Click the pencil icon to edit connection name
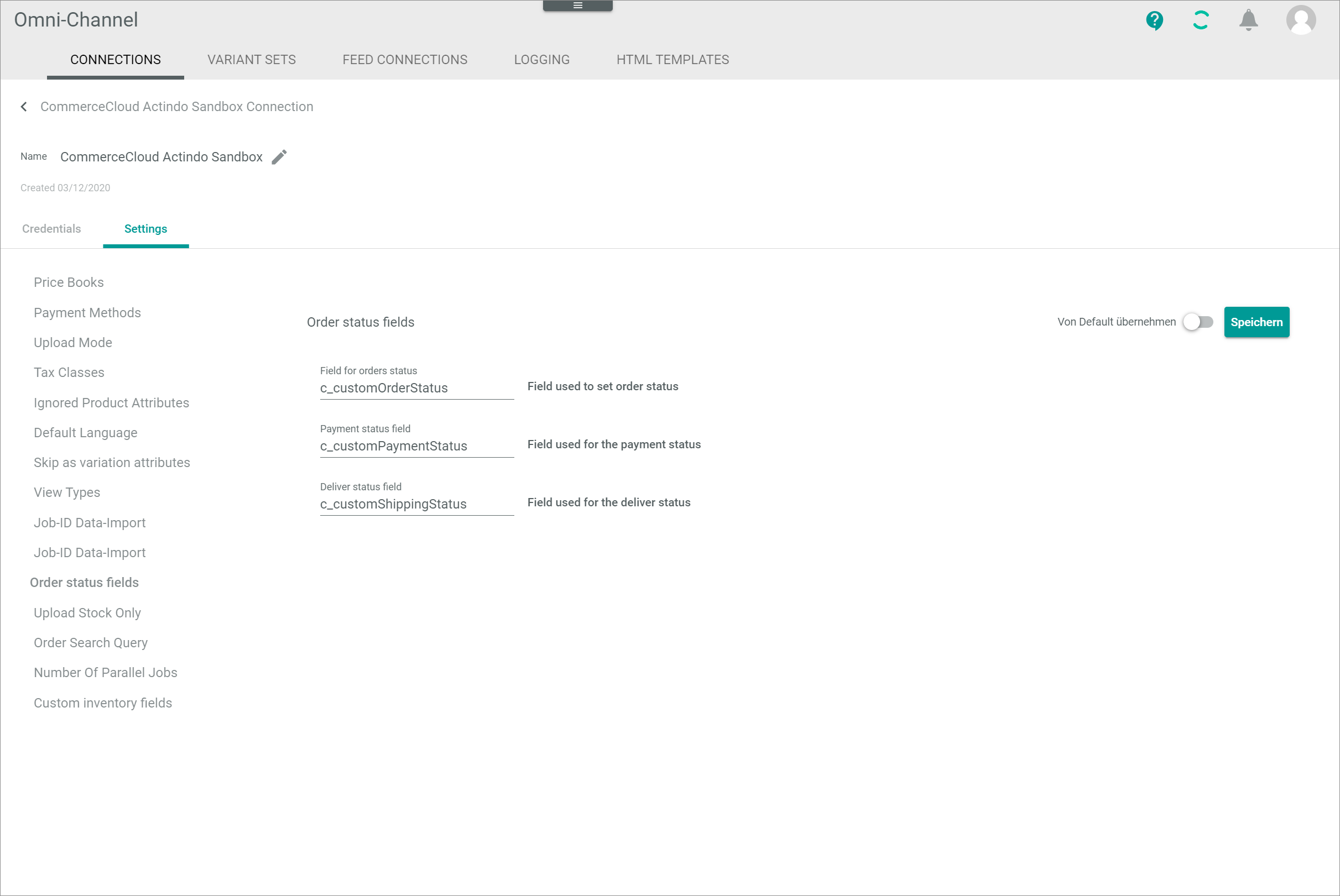The width and height of the screenshot is (1340, 896). click(279, 156)
